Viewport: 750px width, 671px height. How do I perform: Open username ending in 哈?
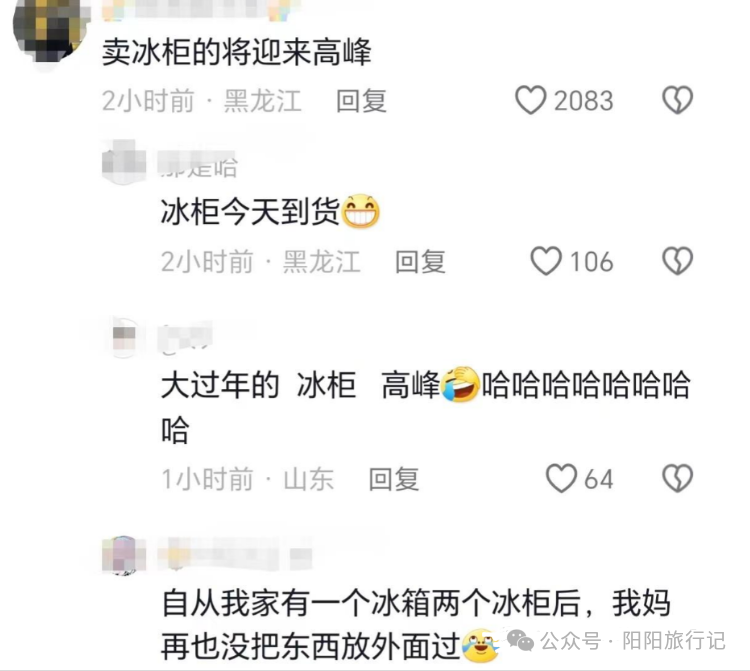click(x=198, y=166)
